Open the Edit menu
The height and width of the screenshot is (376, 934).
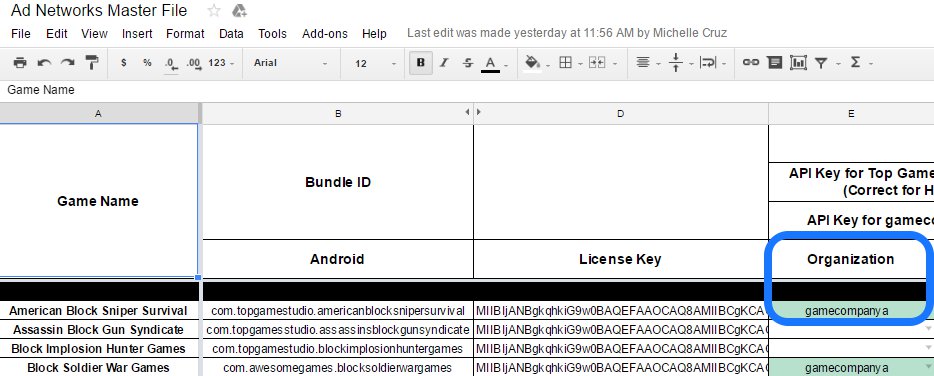pyautogui.click(x=57, y=34)
